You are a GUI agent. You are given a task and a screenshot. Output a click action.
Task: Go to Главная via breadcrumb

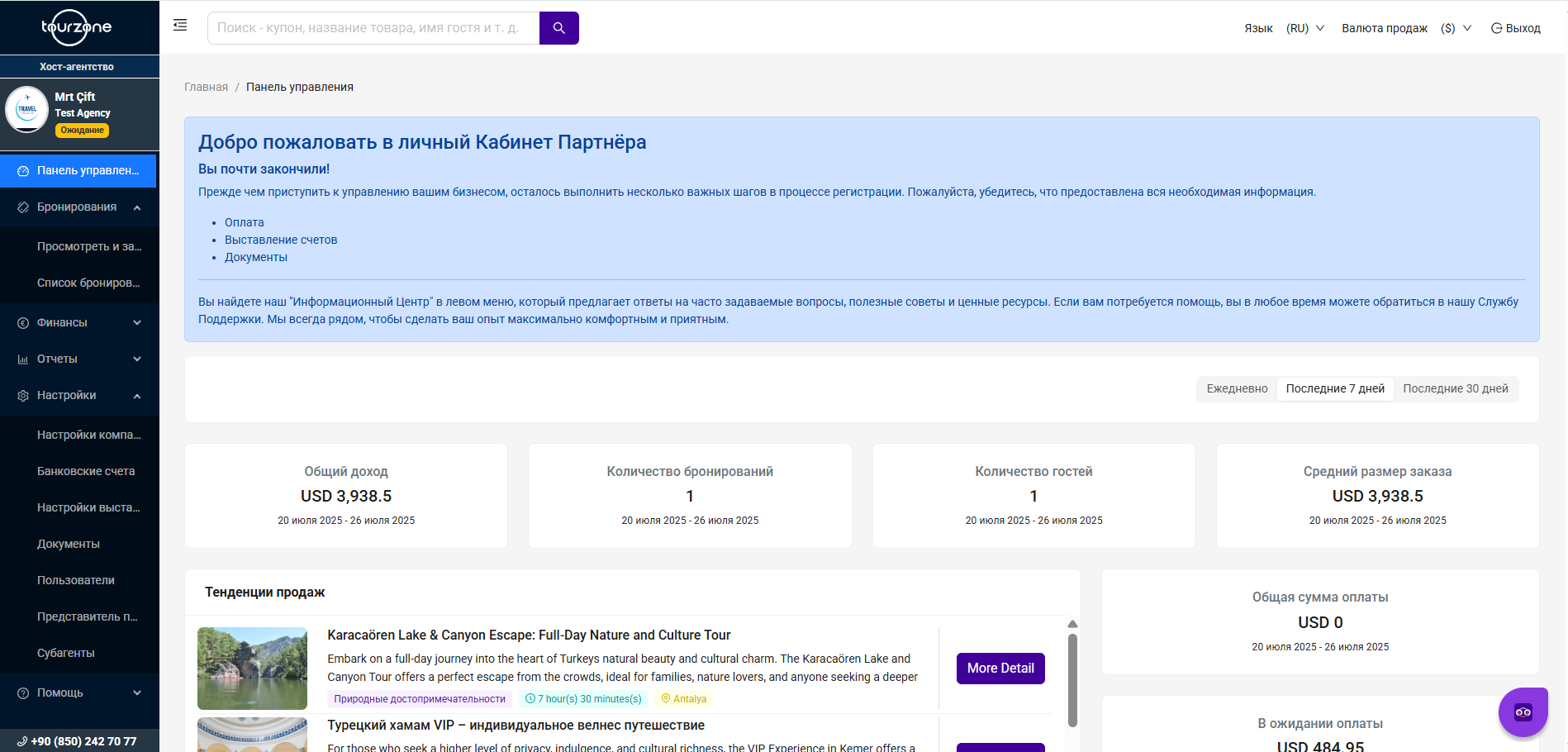click(x=206, y=87)
